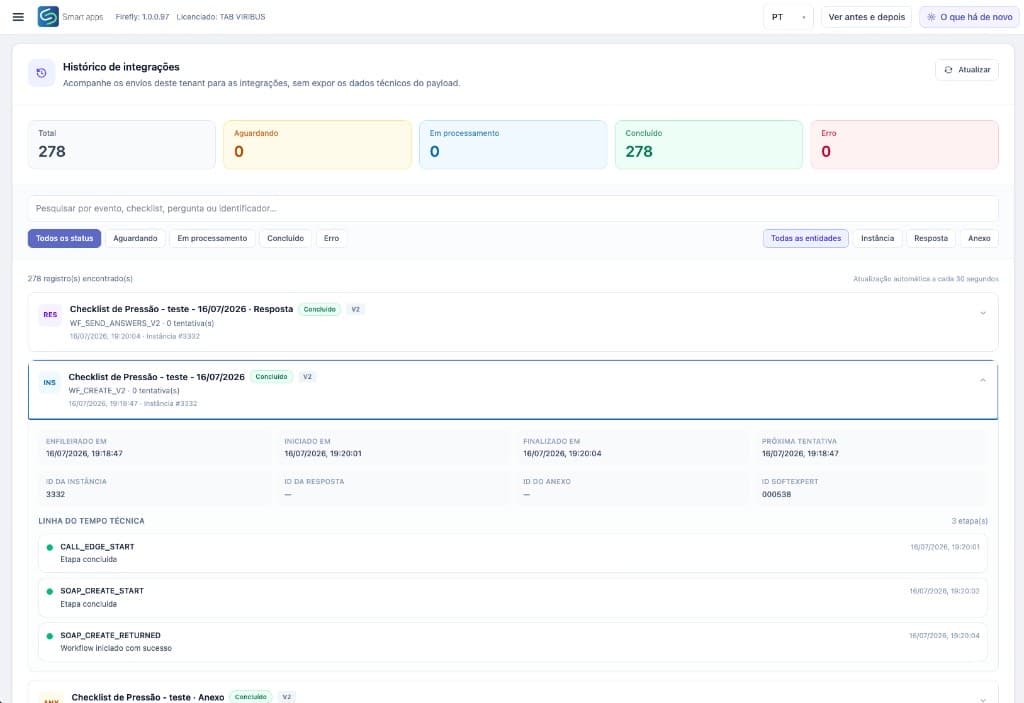This screenshot has height=703, width=1024.
Task: Filter entities by Anexo
Action: (979, 238)
